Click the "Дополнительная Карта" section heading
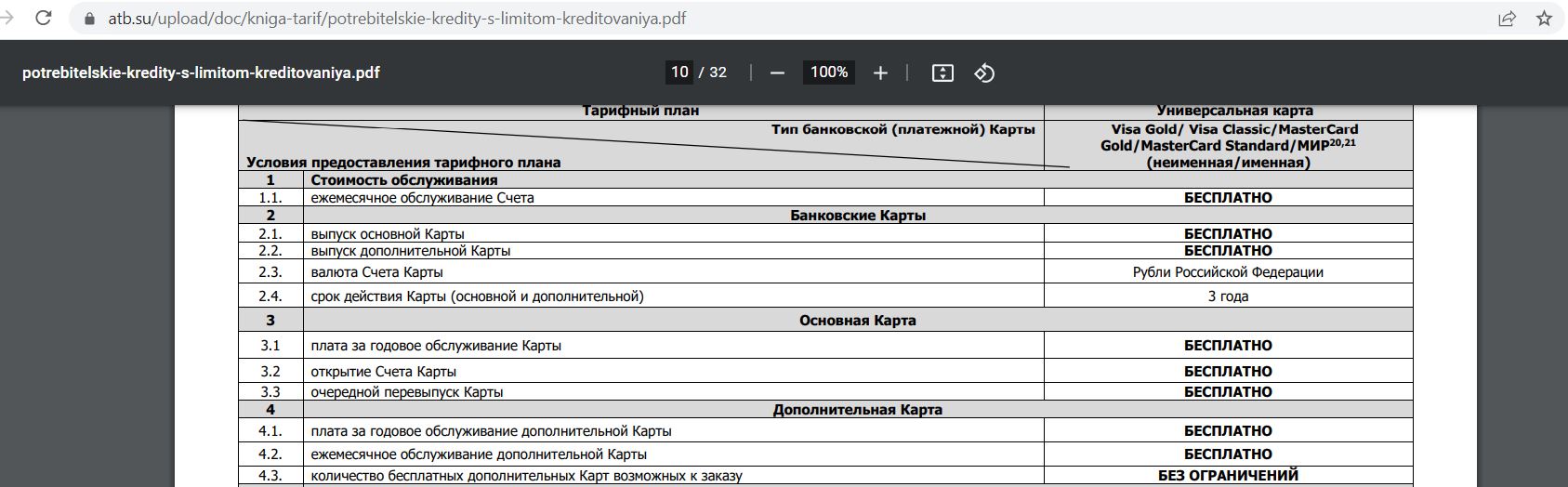 pos(858,410)
